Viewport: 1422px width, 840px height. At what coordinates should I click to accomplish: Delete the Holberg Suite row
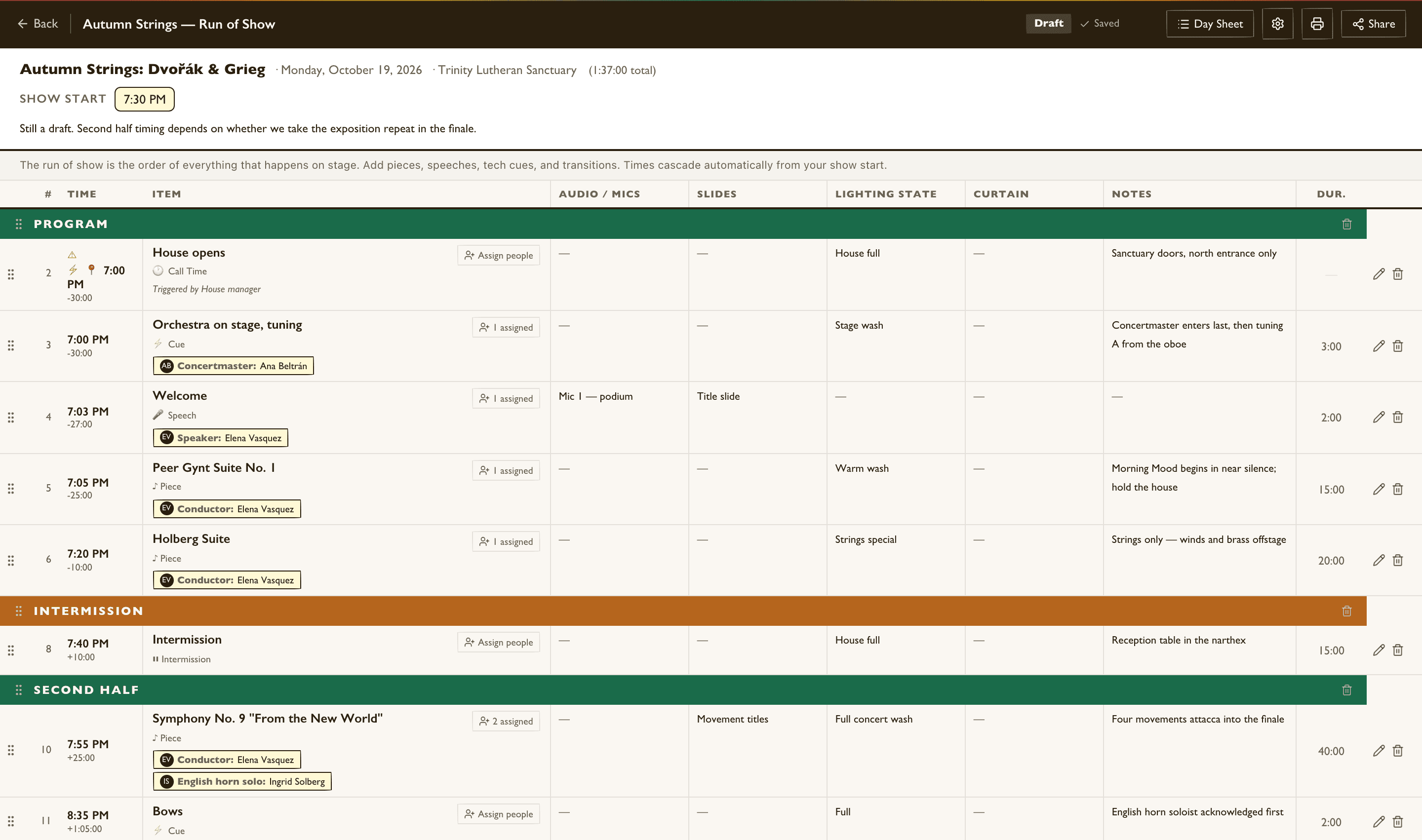click(x=1398, y=560)
